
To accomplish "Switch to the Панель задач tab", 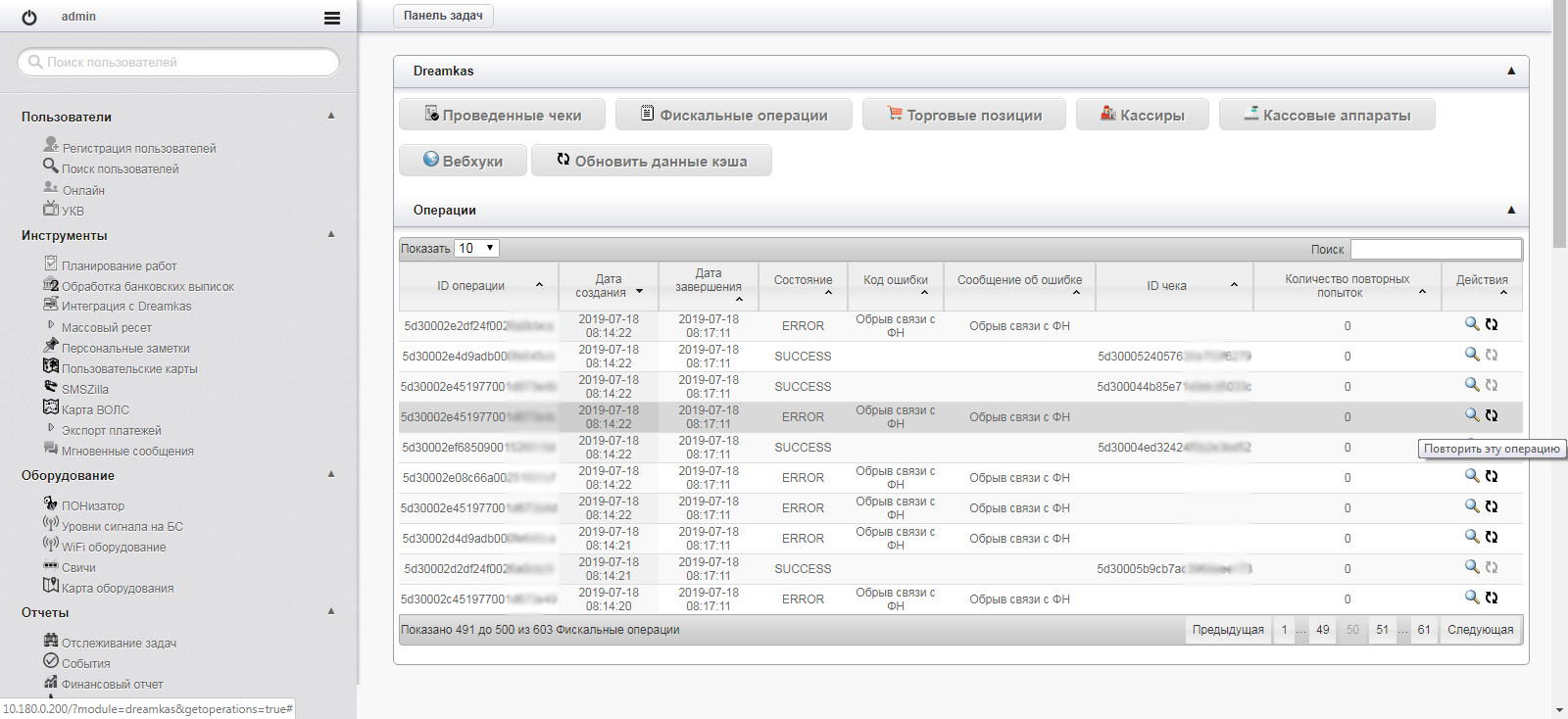I will pyautogui.click(x=443, y=16).
